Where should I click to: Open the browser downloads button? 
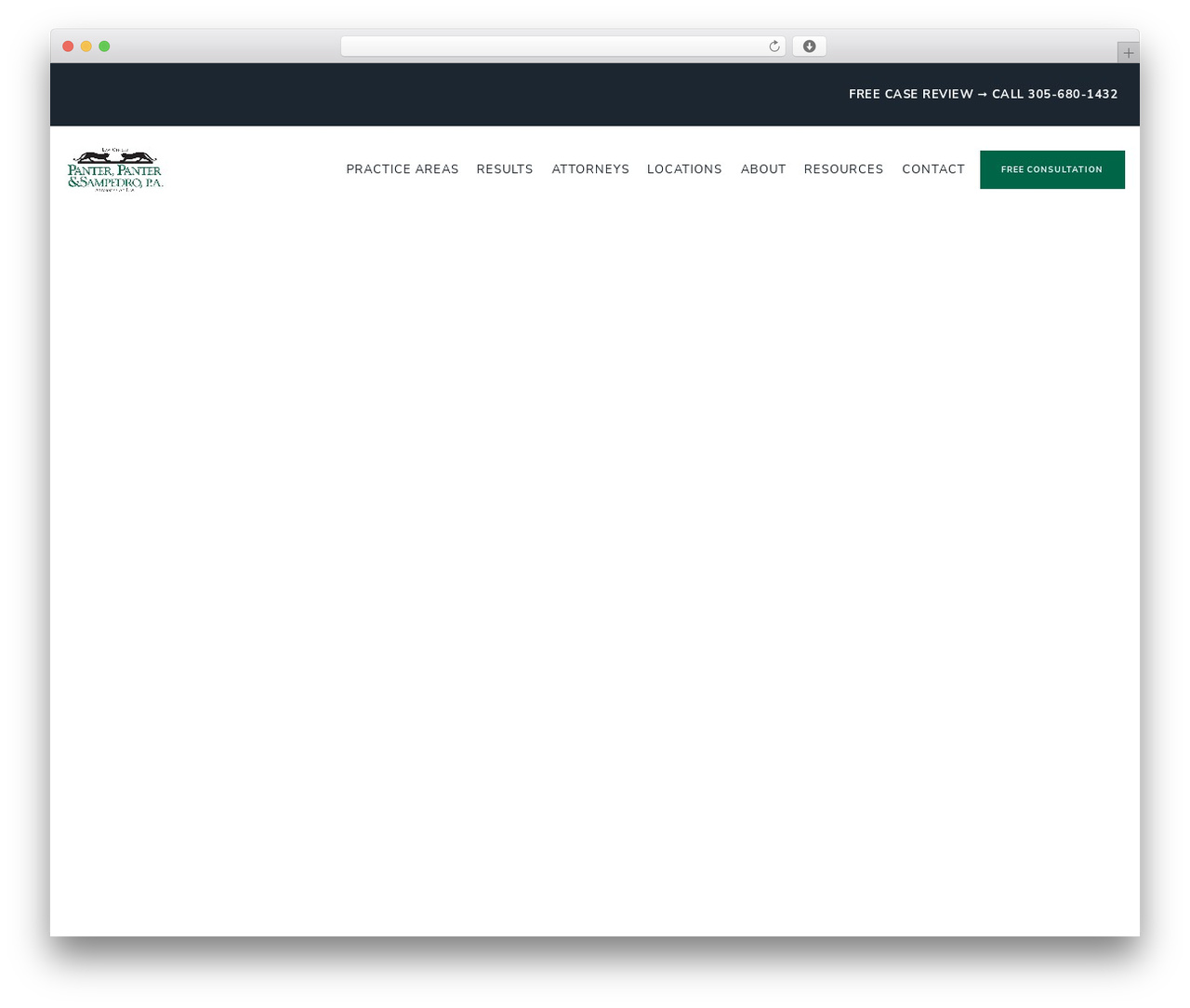coord(809,46)
